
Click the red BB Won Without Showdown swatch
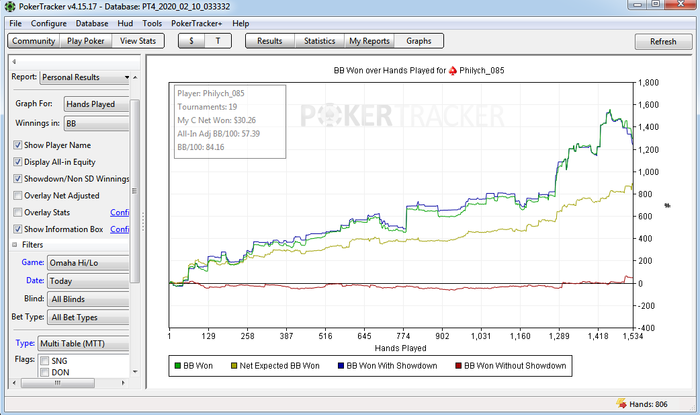458,366
